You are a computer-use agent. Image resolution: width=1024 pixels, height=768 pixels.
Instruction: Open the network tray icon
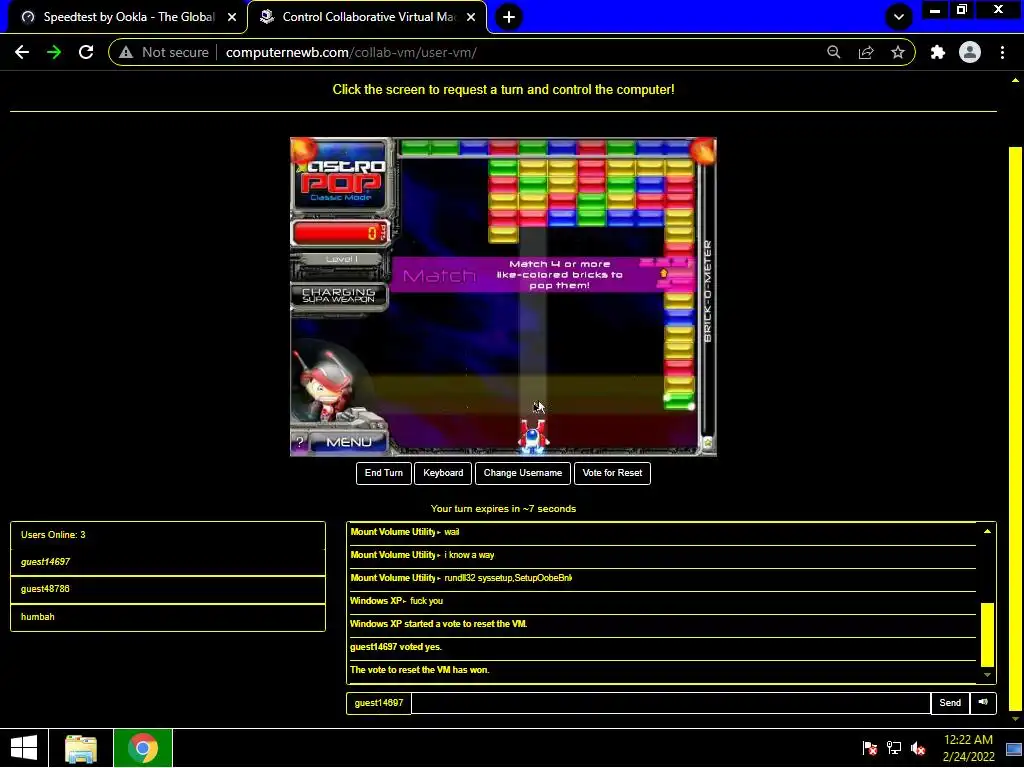pyautogui.click(x=894, y=748)
